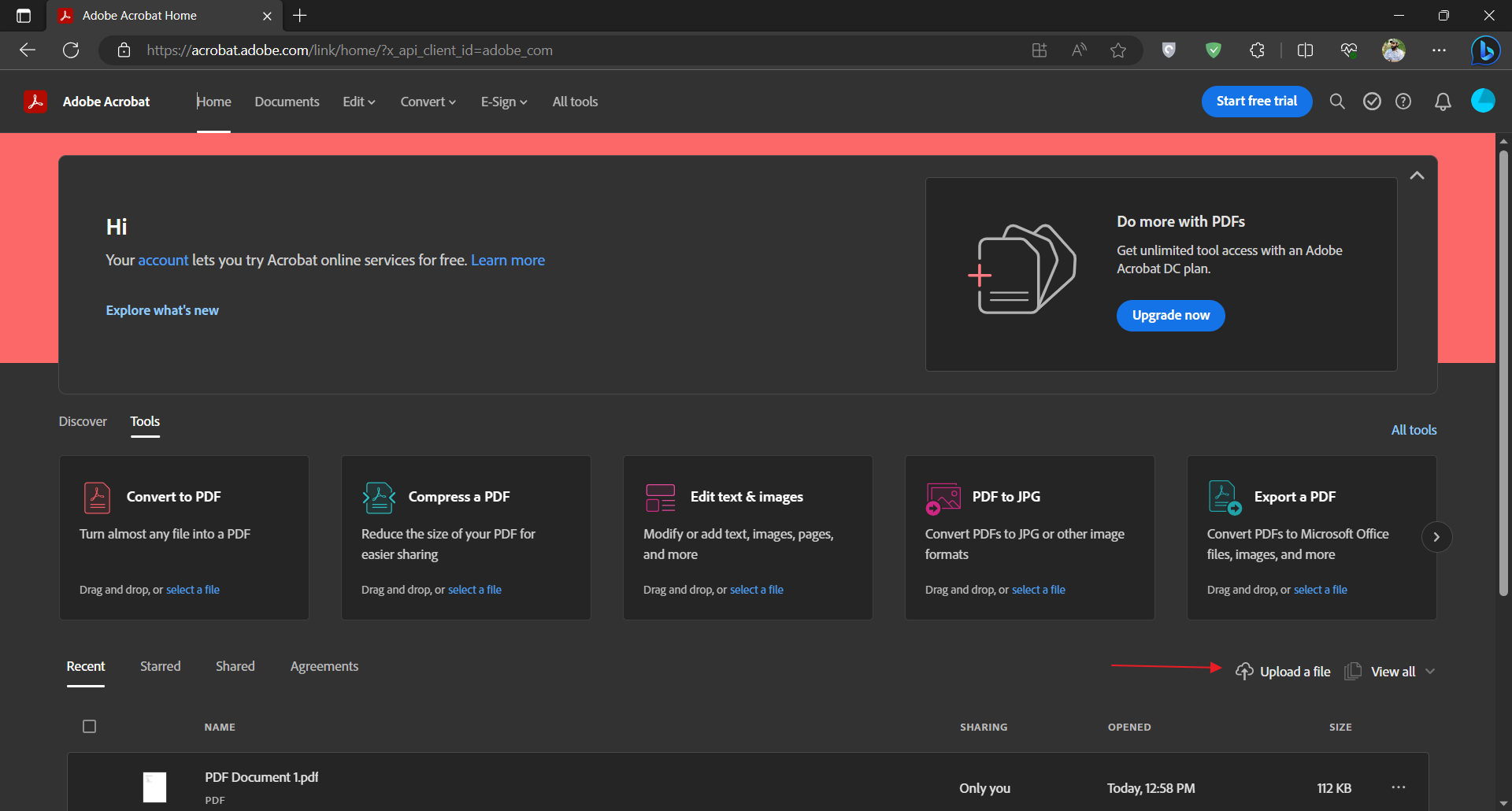Click the search magnifier icon in Acrobat header
1512x811 pixels.
click(x=1336, y=102)
